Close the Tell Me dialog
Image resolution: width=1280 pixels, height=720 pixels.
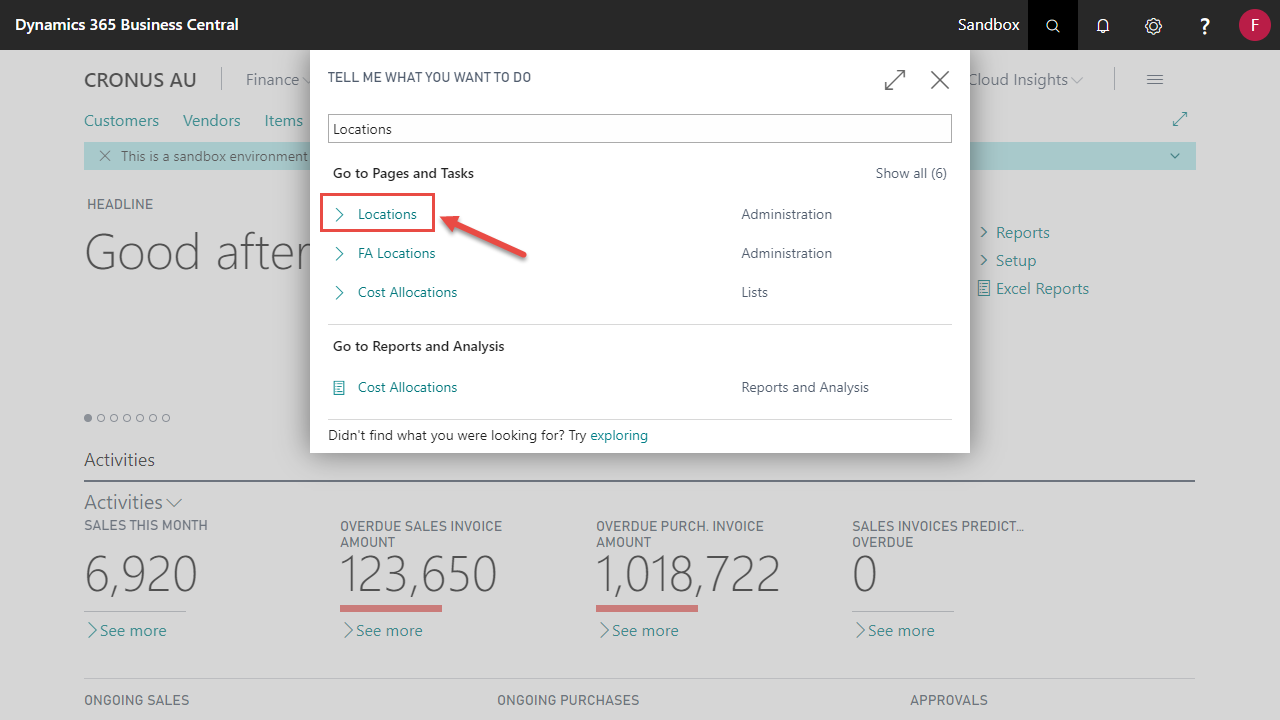940,80
